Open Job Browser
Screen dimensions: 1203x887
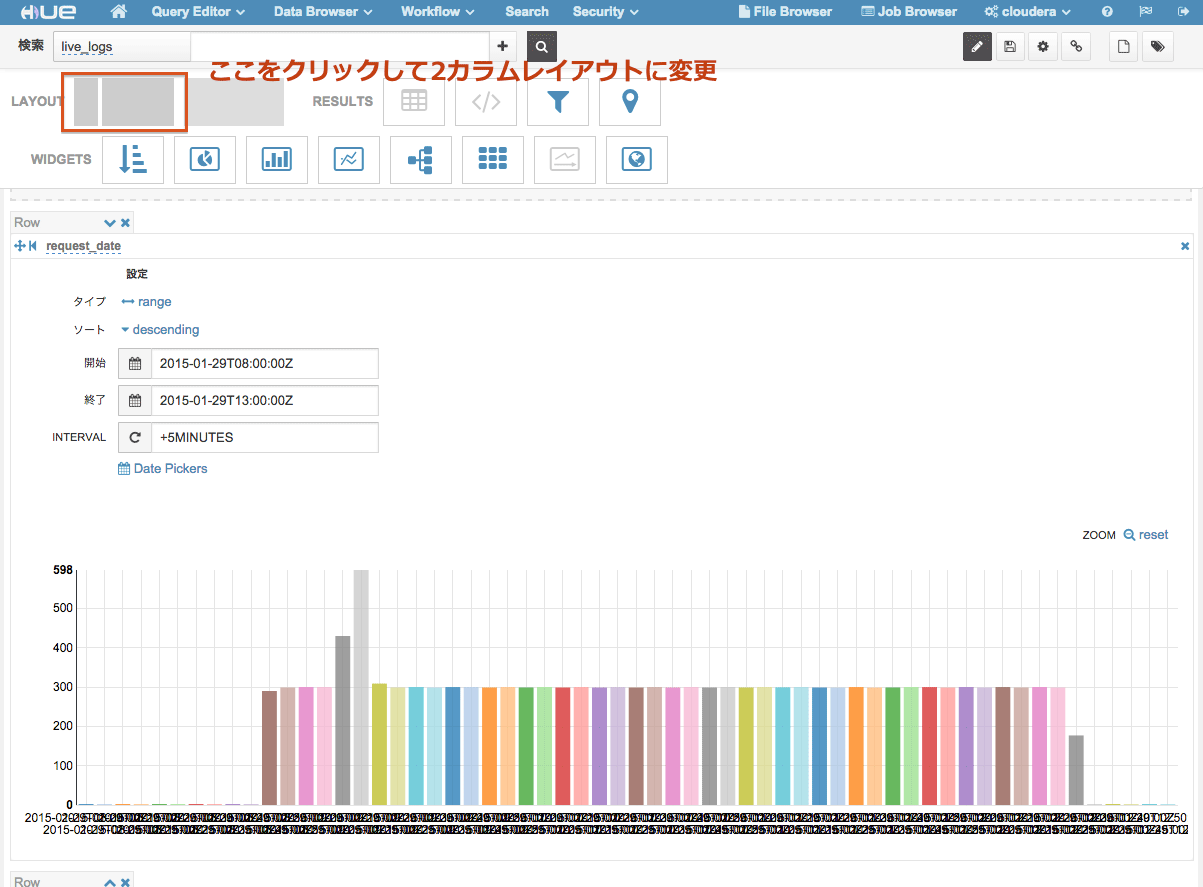point(909,12)
